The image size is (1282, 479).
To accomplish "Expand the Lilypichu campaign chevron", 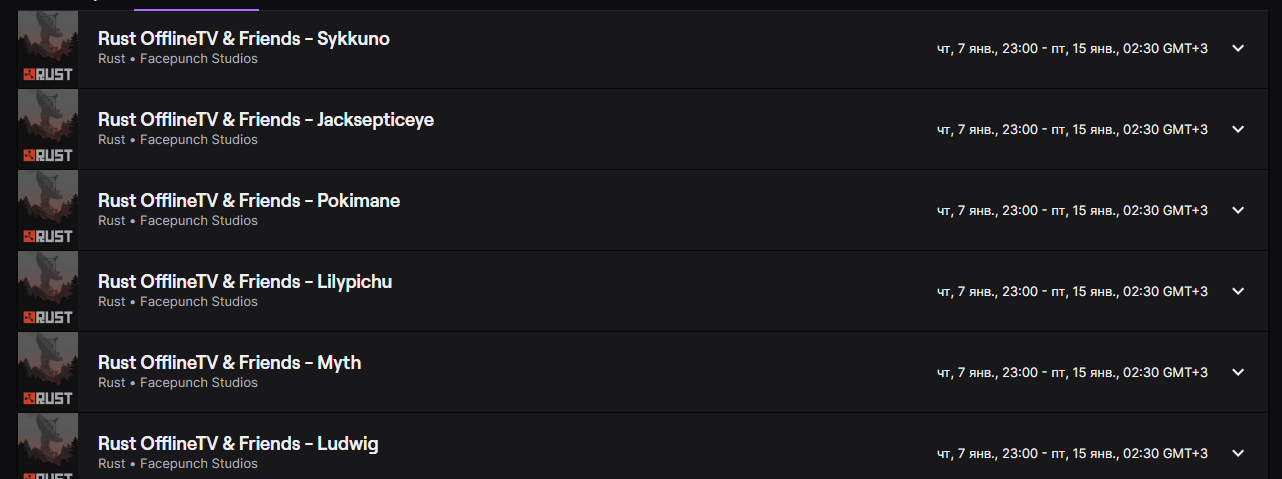I will pos(1238,291).
